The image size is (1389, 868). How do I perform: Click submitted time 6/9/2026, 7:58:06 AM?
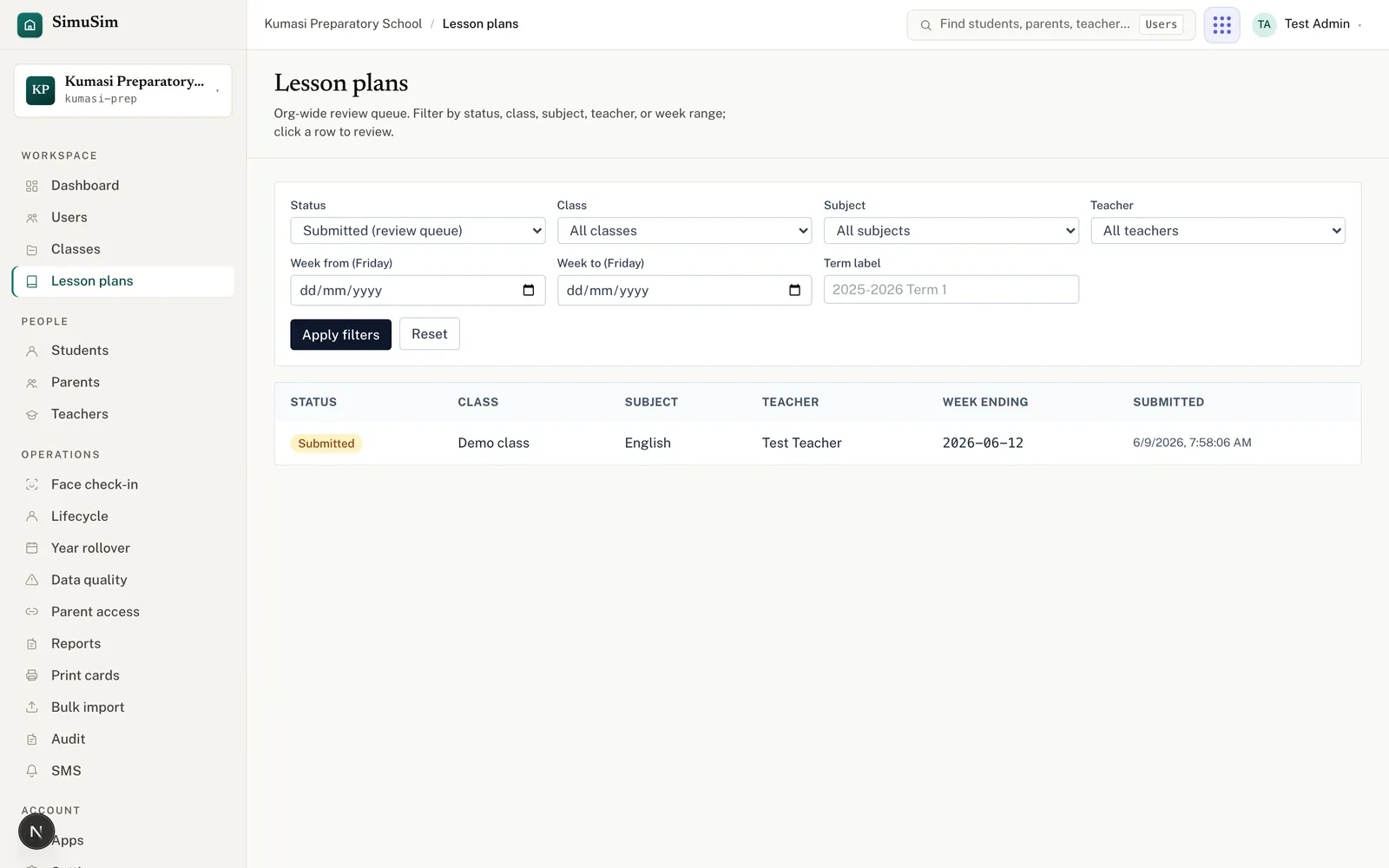(1192, 443)
